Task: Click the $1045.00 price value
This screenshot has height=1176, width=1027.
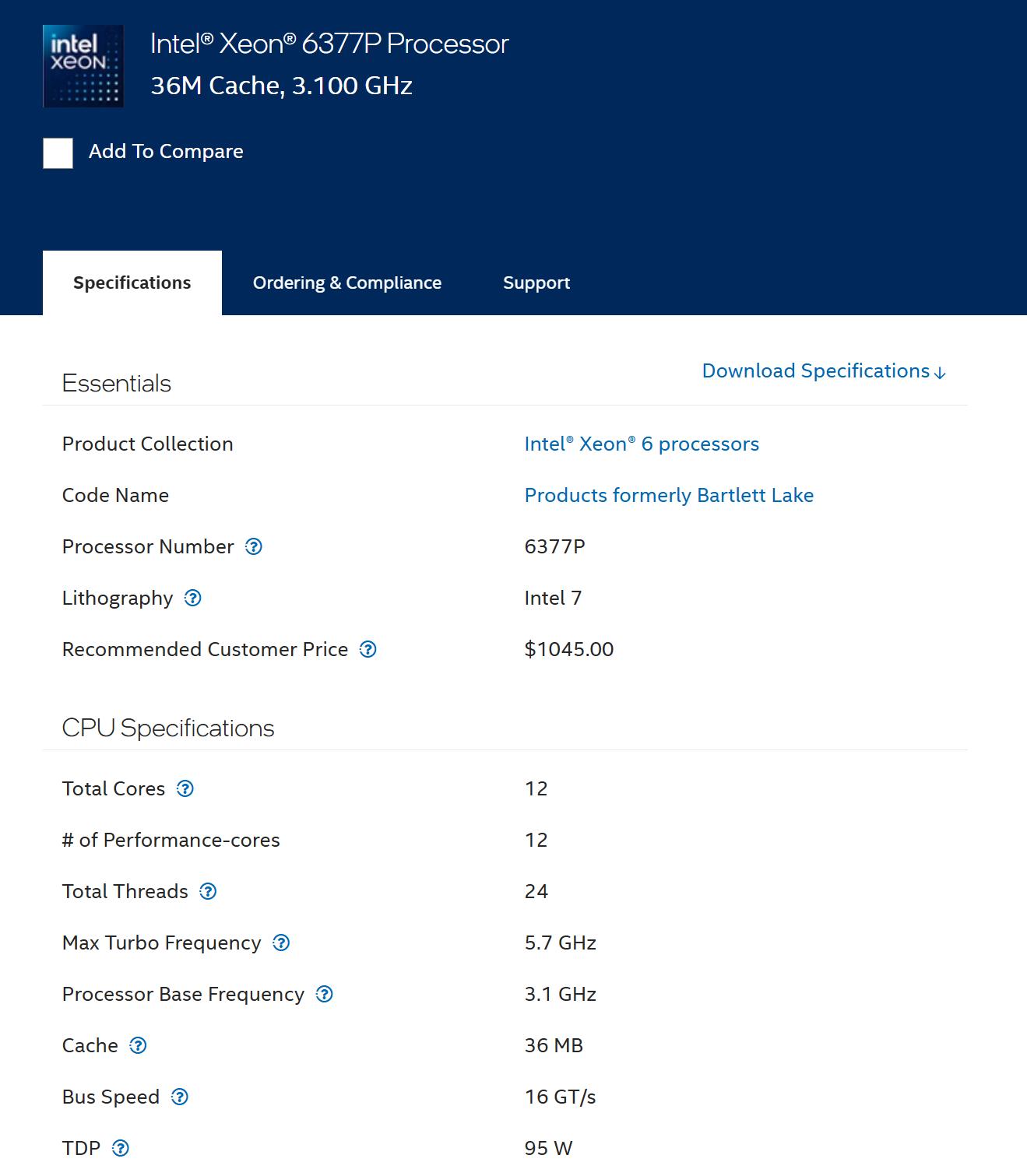Action: coord(569,649)
